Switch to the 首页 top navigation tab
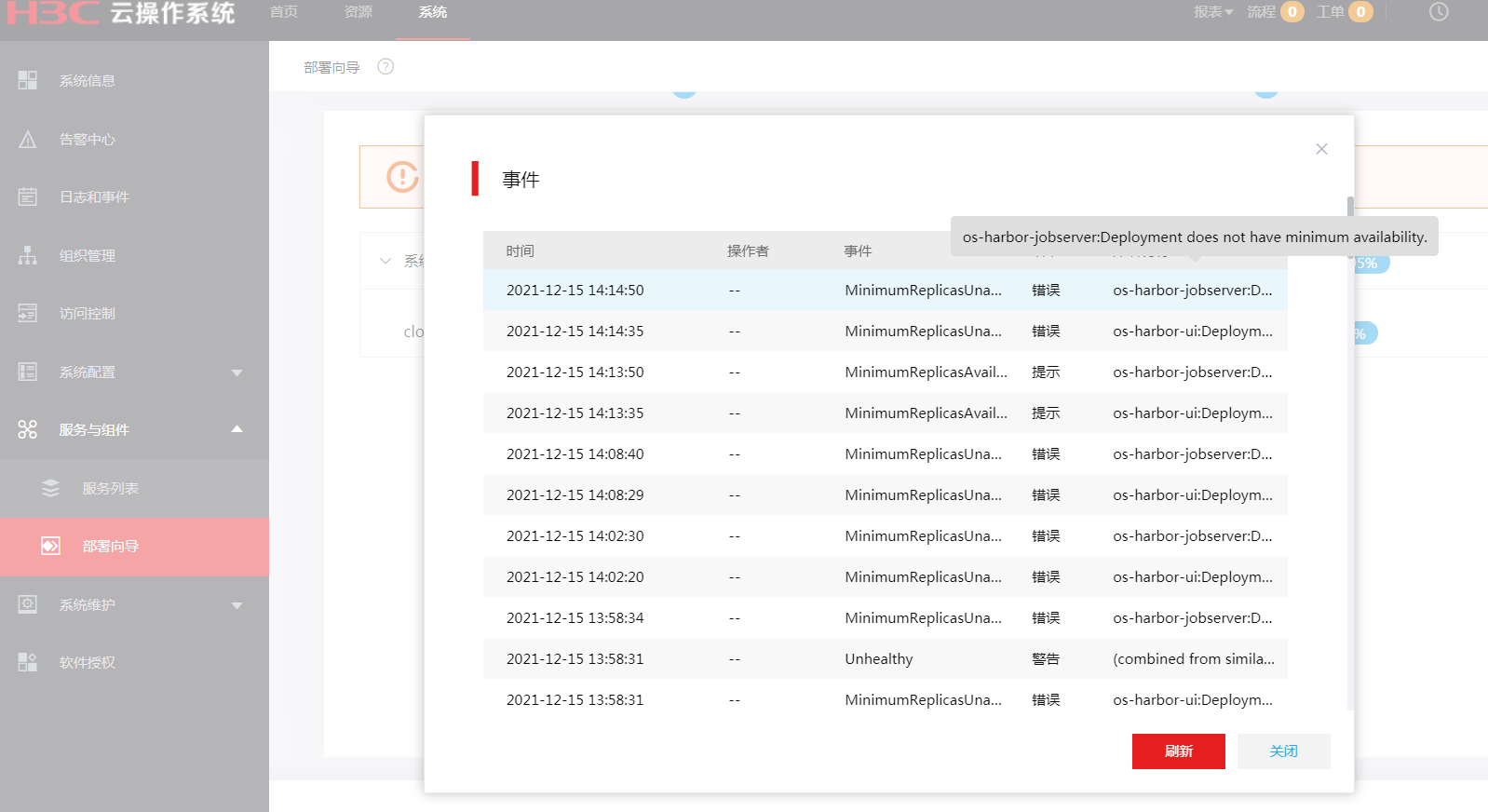The width and height of the screenshot is (1488, 812). [284, 12]
